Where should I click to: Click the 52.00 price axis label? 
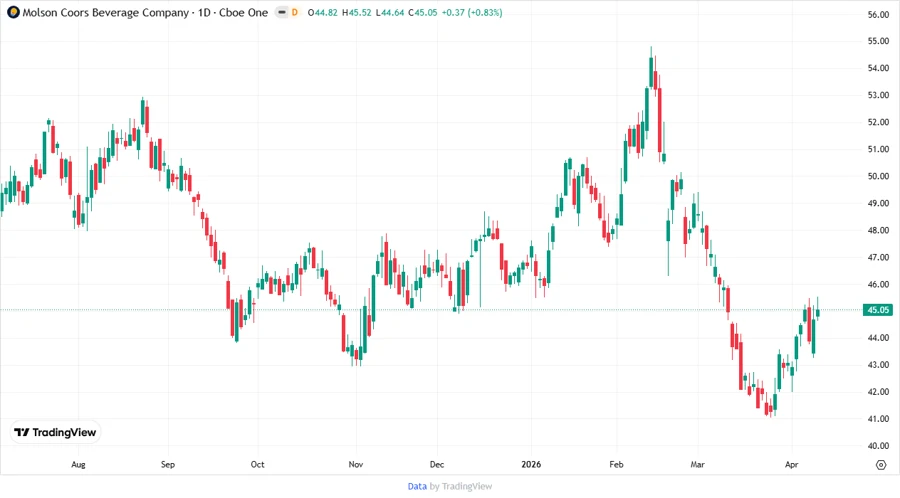click(x=878, y=122)
